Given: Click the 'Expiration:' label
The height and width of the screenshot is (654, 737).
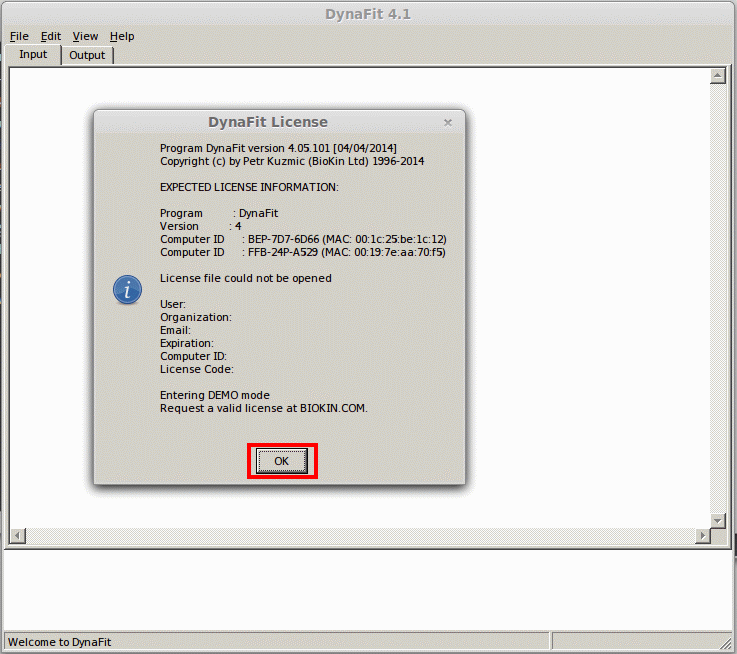Looking at the screenshot, I should [x=187, y=343].
